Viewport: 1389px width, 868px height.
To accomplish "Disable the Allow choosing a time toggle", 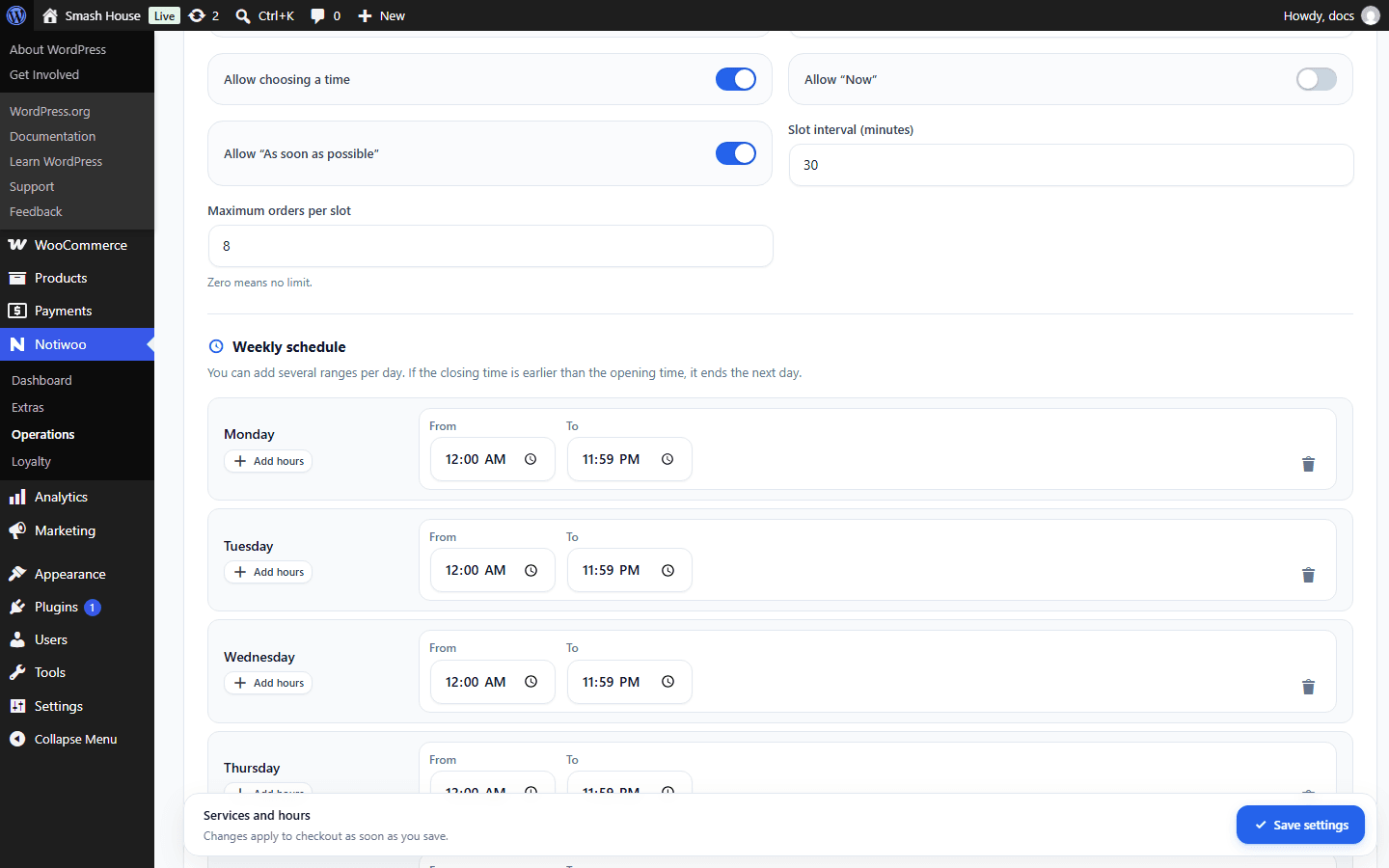I will 736,79.
